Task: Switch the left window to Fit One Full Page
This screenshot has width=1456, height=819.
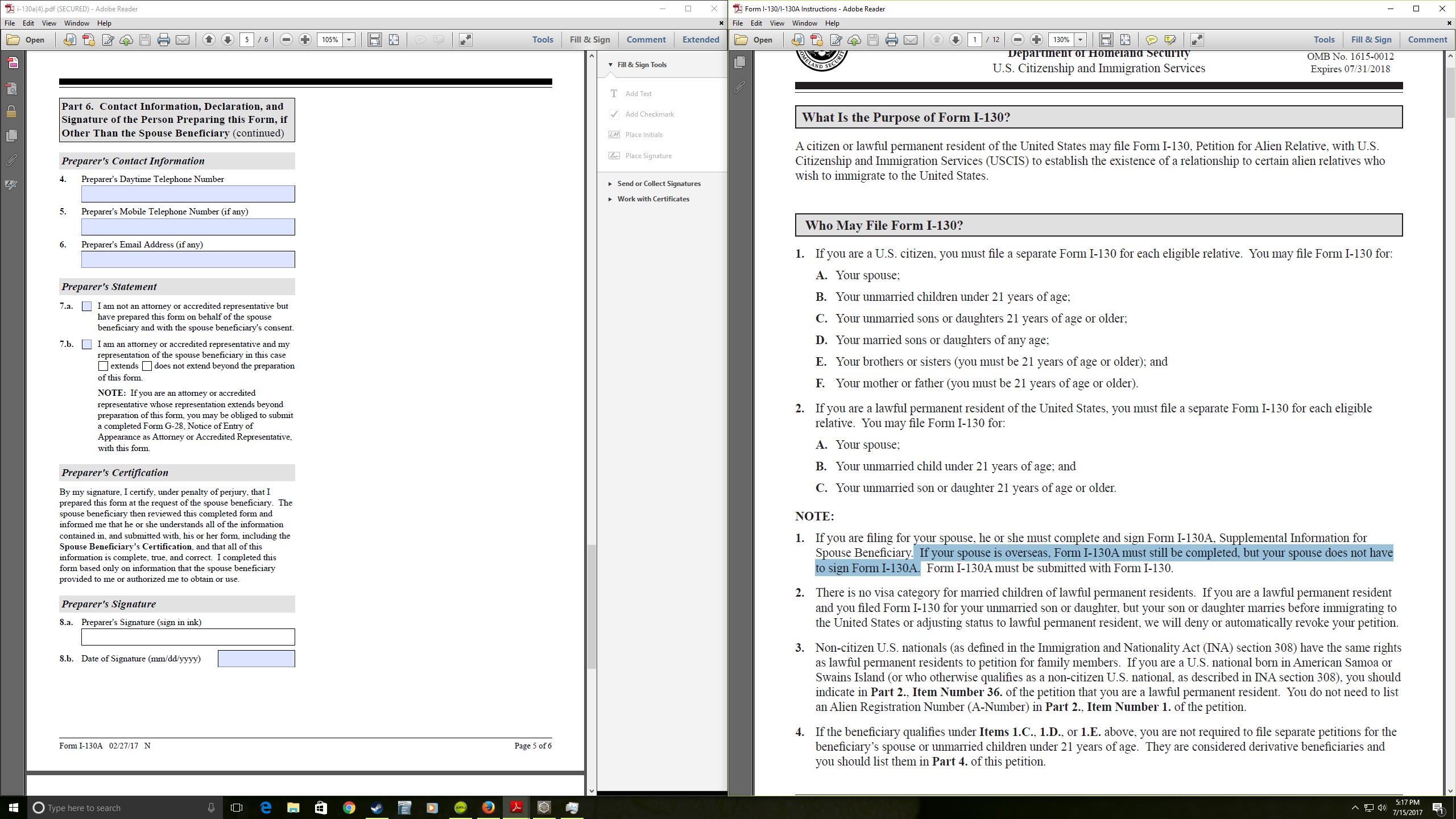Action: [x=394, y=40]
